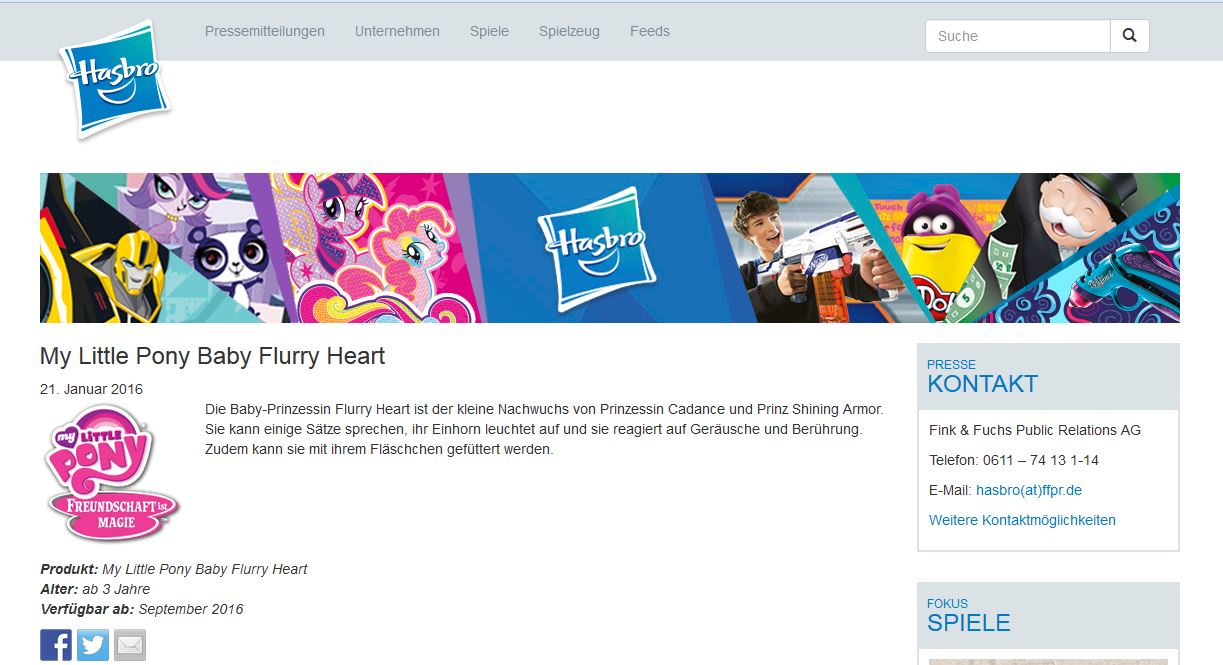This screenshot has width=1223, height=665.
Task: Click the My Little Pony logo image
Action: coord(112,472)
